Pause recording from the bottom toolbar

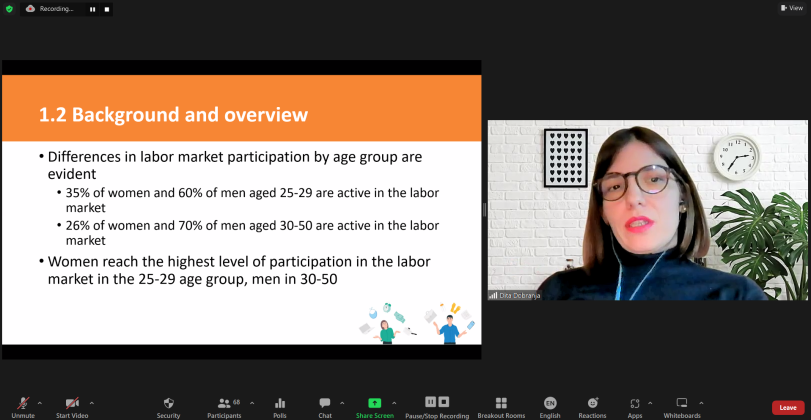(431, 402)
